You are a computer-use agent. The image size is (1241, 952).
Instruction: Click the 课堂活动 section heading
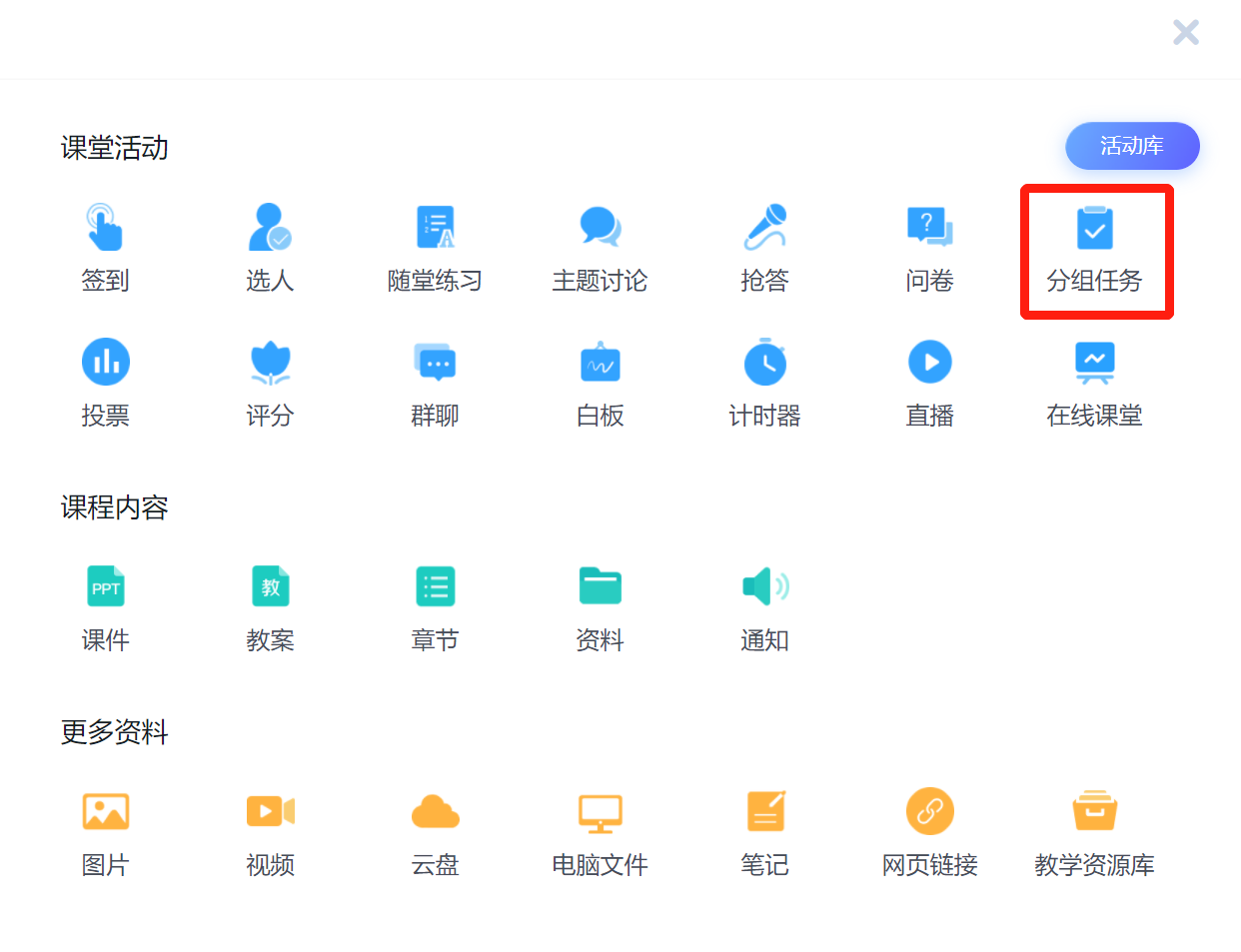click(114, 148)
